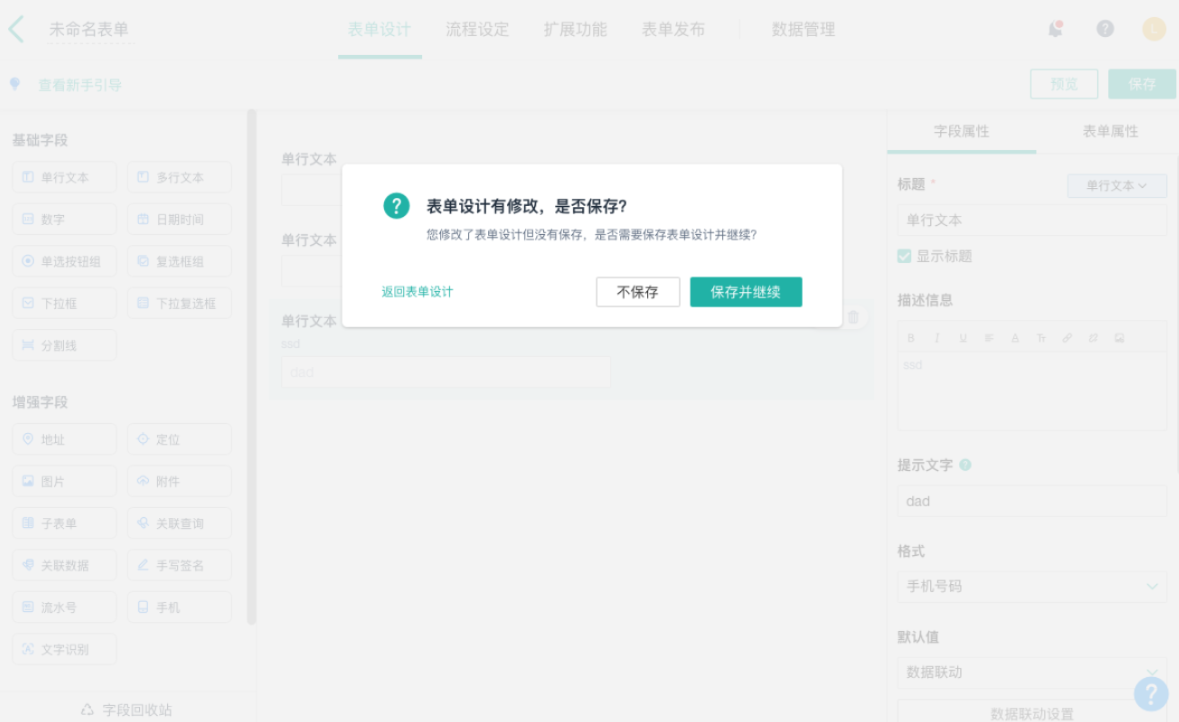Open the 字段回收站 at bottom left

(x=127, y=709)
